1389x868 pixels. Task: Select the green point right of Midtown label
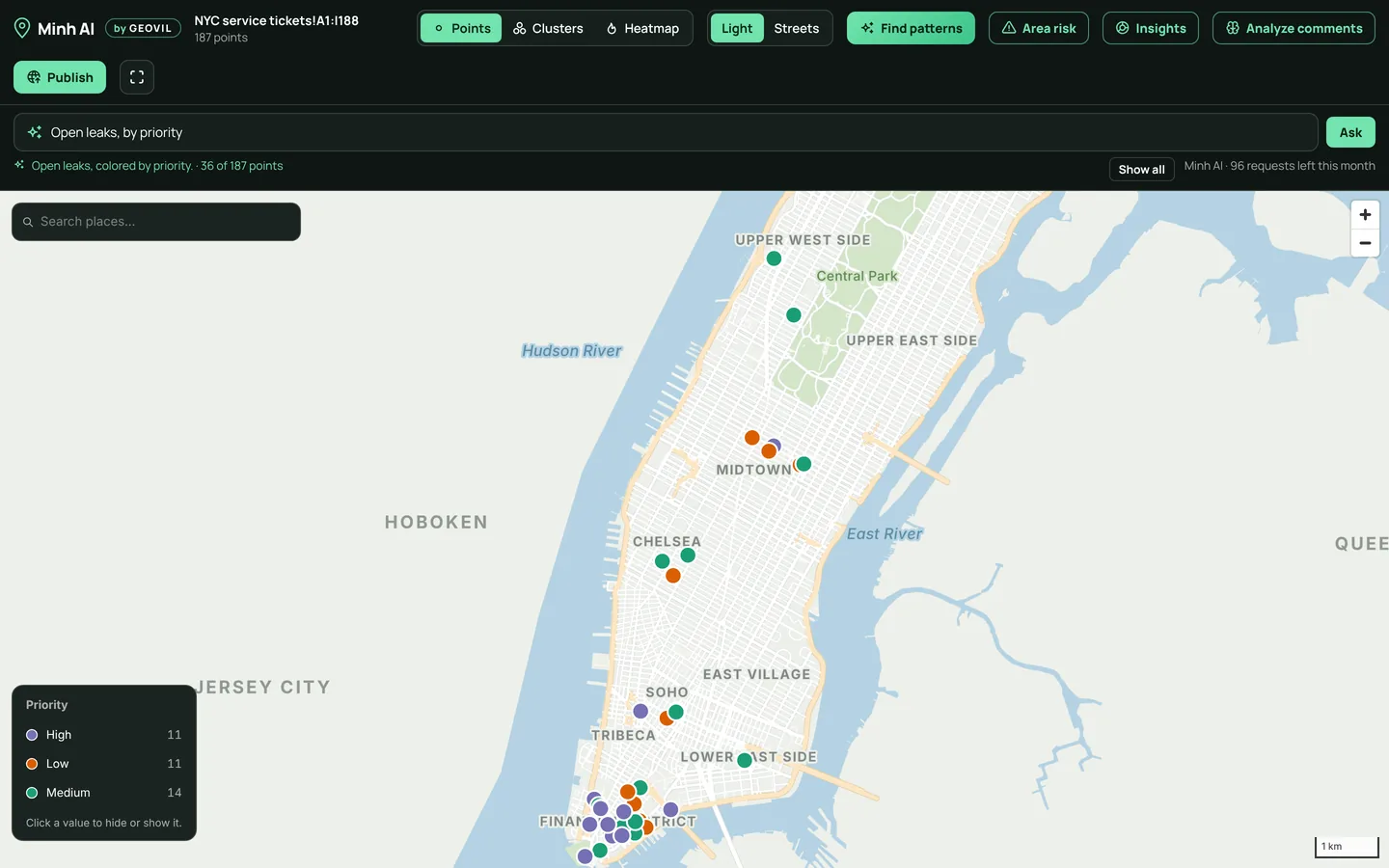pos(803,464)
